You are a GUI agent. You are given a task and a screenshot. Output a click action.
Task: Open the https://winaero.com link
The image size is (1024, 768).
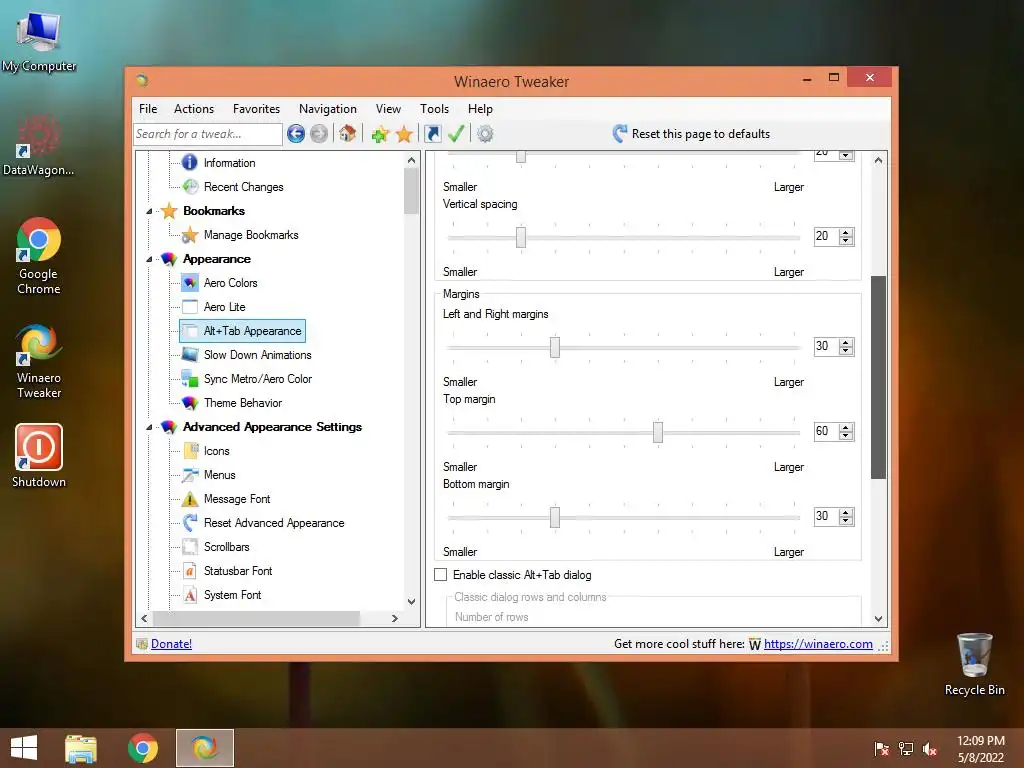[x=818, y=644]
